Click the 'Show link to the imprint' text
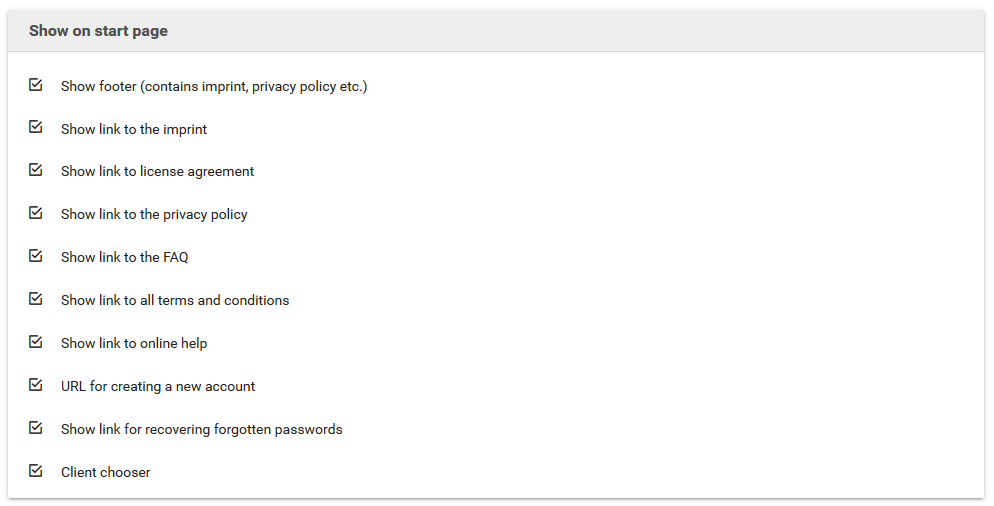 (134, 130)
